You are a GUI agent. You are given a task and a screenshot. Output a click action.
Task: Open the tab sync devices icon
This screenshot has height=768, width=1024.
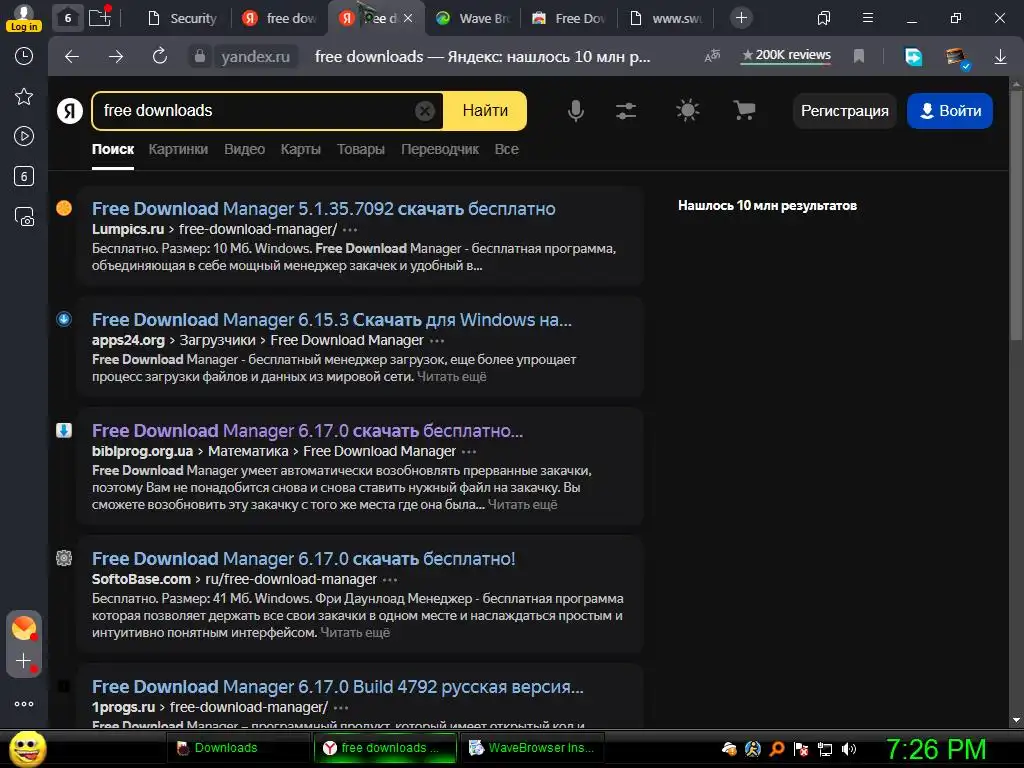point(824,18)
